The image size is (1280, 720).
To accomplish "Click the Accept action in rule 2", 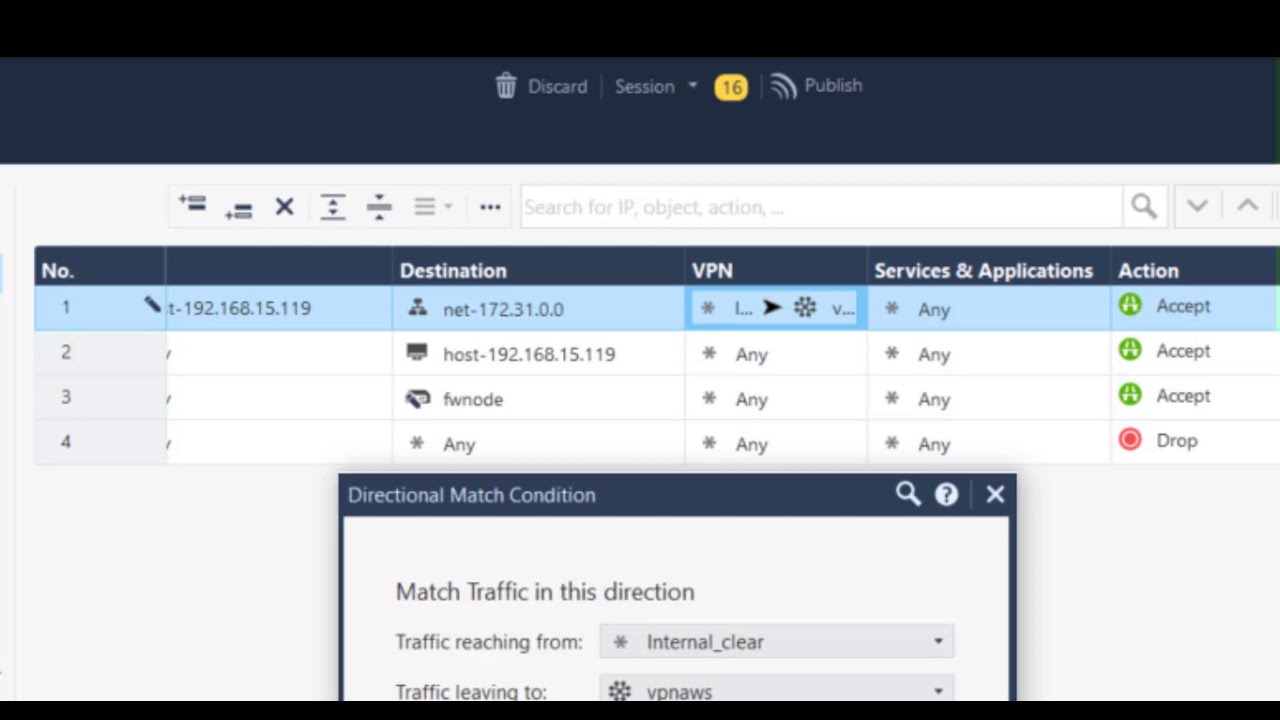I will [1183, 351].
